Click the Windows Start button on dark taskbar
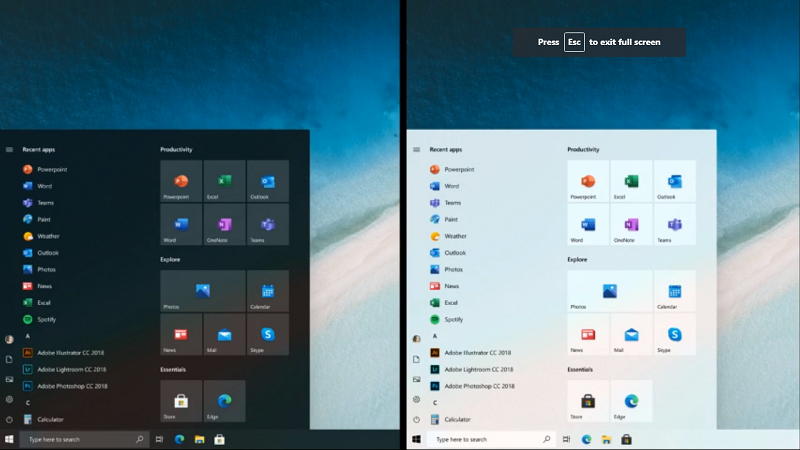The height and width of the screenshot is (450, 800). click(x=9, y=439)
